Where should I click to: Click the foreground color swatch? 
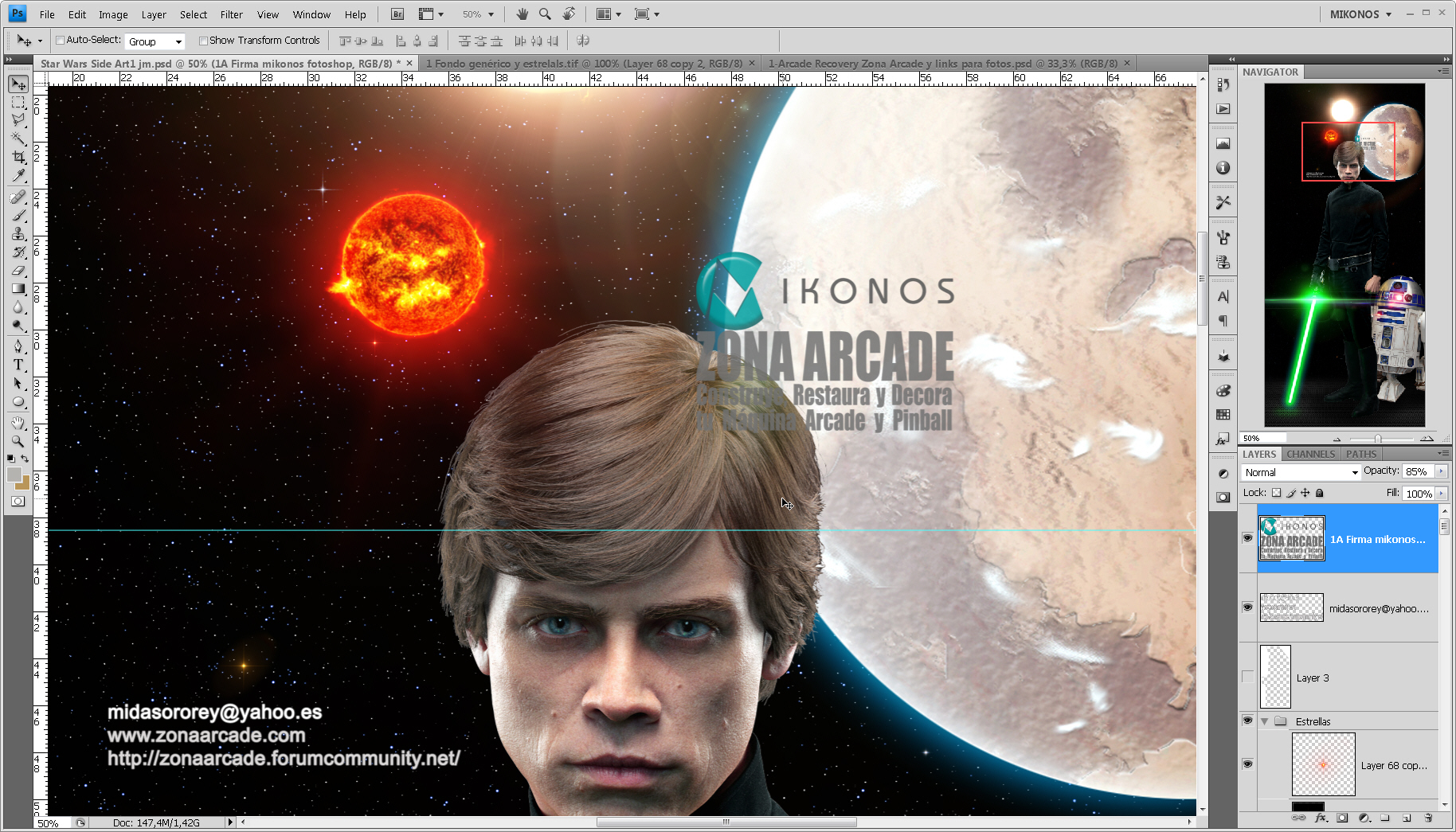tap(14, 475)
